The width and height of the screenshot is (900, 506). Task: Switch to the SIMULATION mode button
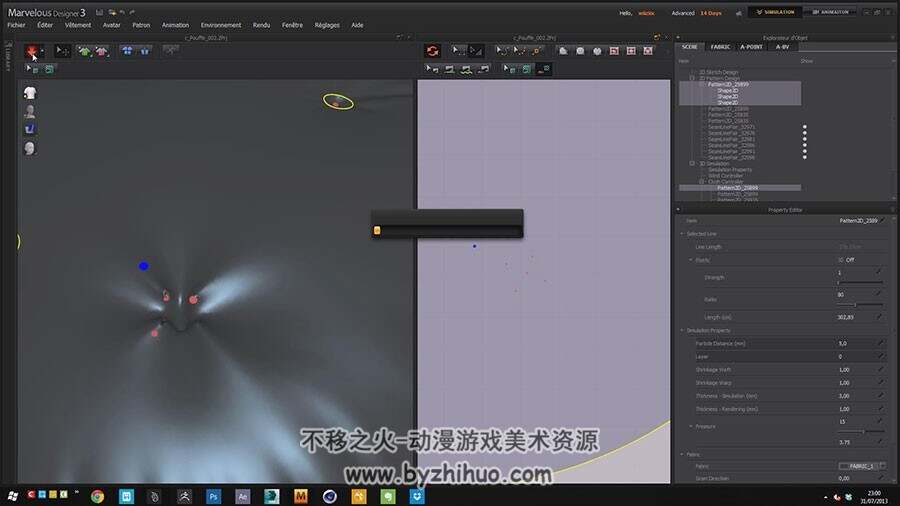click(775, 12)
